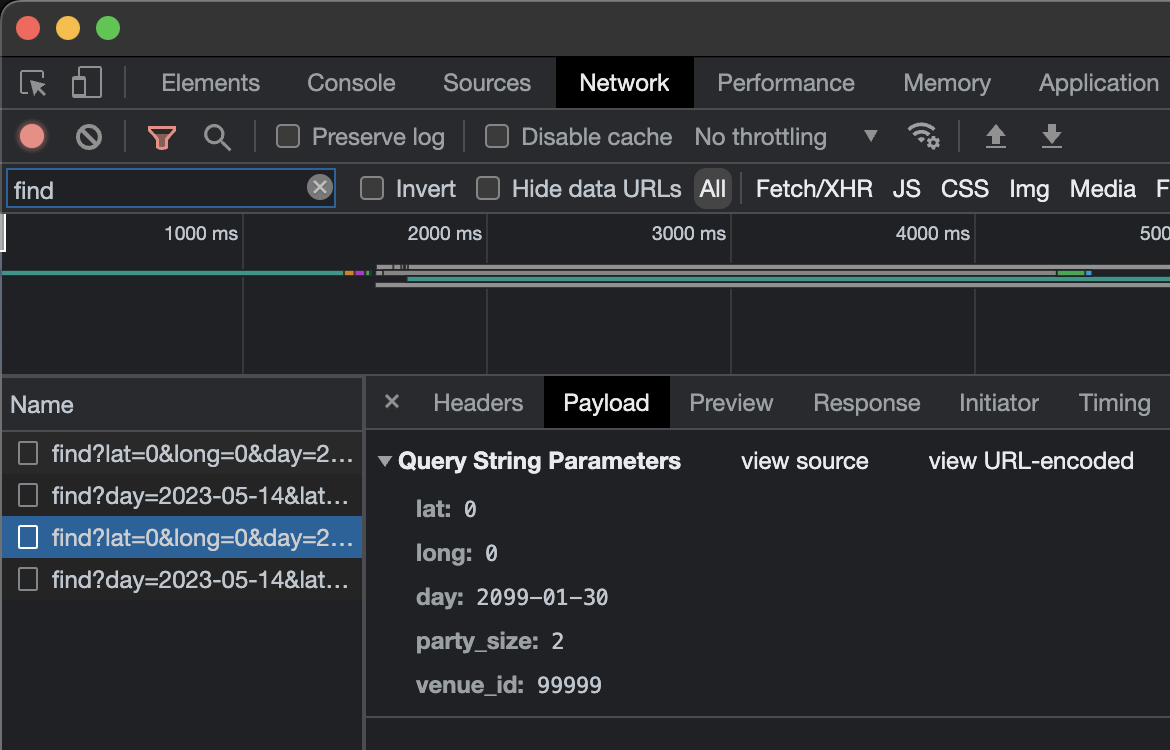Collapse the Query String Parameters section
This screenshot has width=1170, height=750.
point(384,461)
